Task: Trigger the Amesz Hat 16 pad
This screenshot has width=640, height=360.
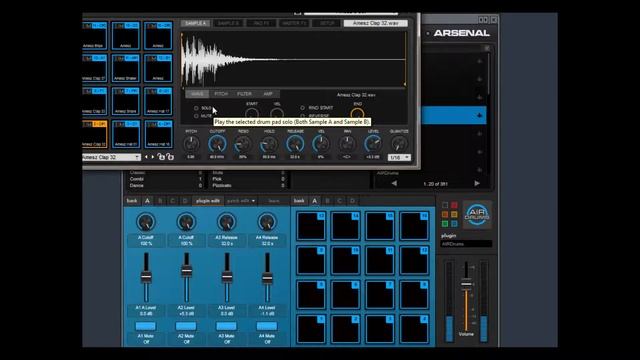Action: tap(158, 134)
